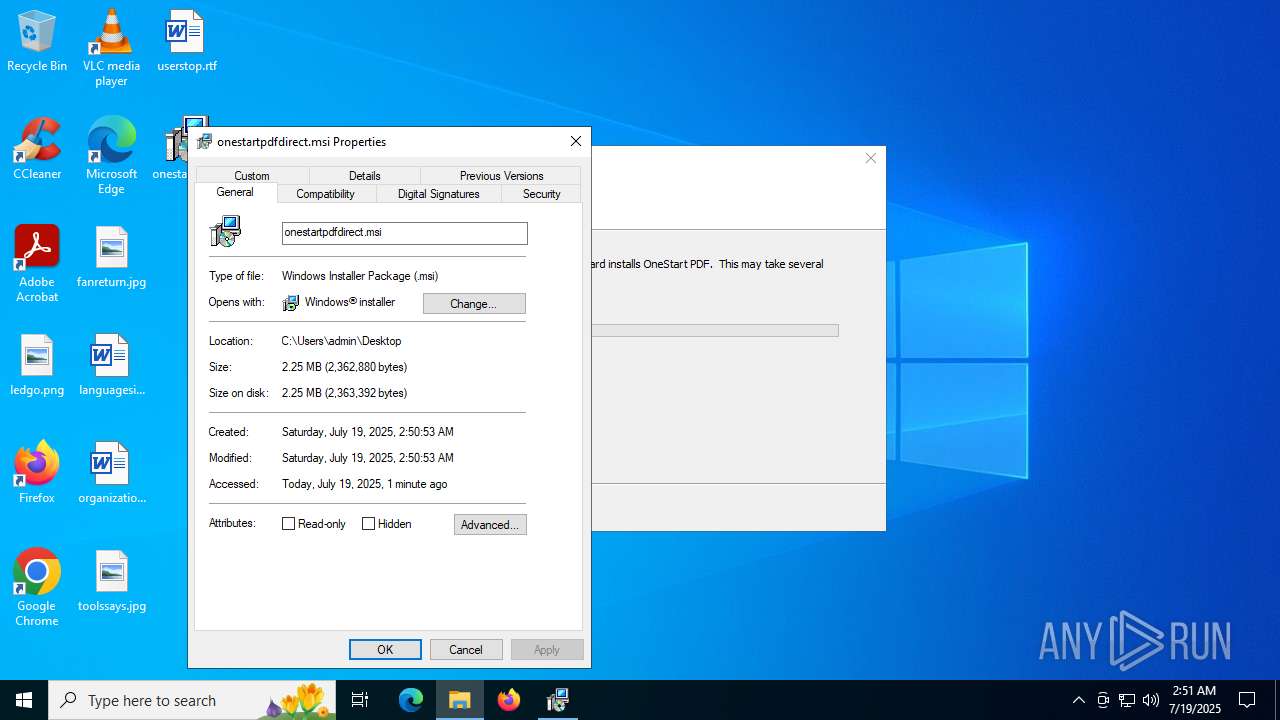Click the taskbar clock and date
Viewport: 1280px width, 720px height.
tap(1193, 700)
